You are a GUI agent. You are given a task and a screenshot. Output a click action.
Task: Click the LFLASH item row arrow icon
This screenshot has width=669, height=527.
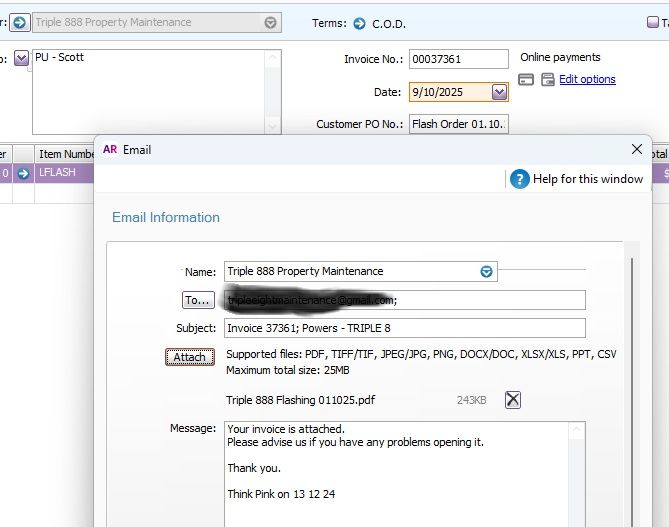point(23,173)
